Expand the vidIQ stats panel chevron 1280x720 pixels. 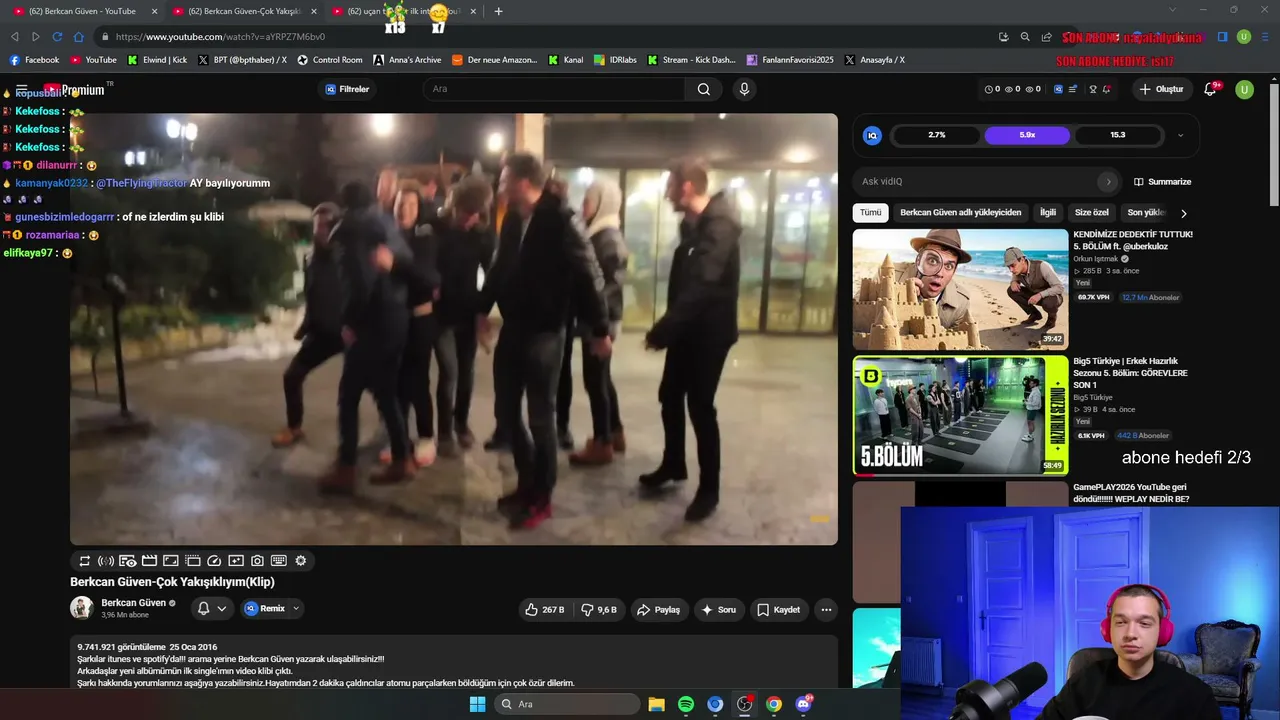point(1180,135)
